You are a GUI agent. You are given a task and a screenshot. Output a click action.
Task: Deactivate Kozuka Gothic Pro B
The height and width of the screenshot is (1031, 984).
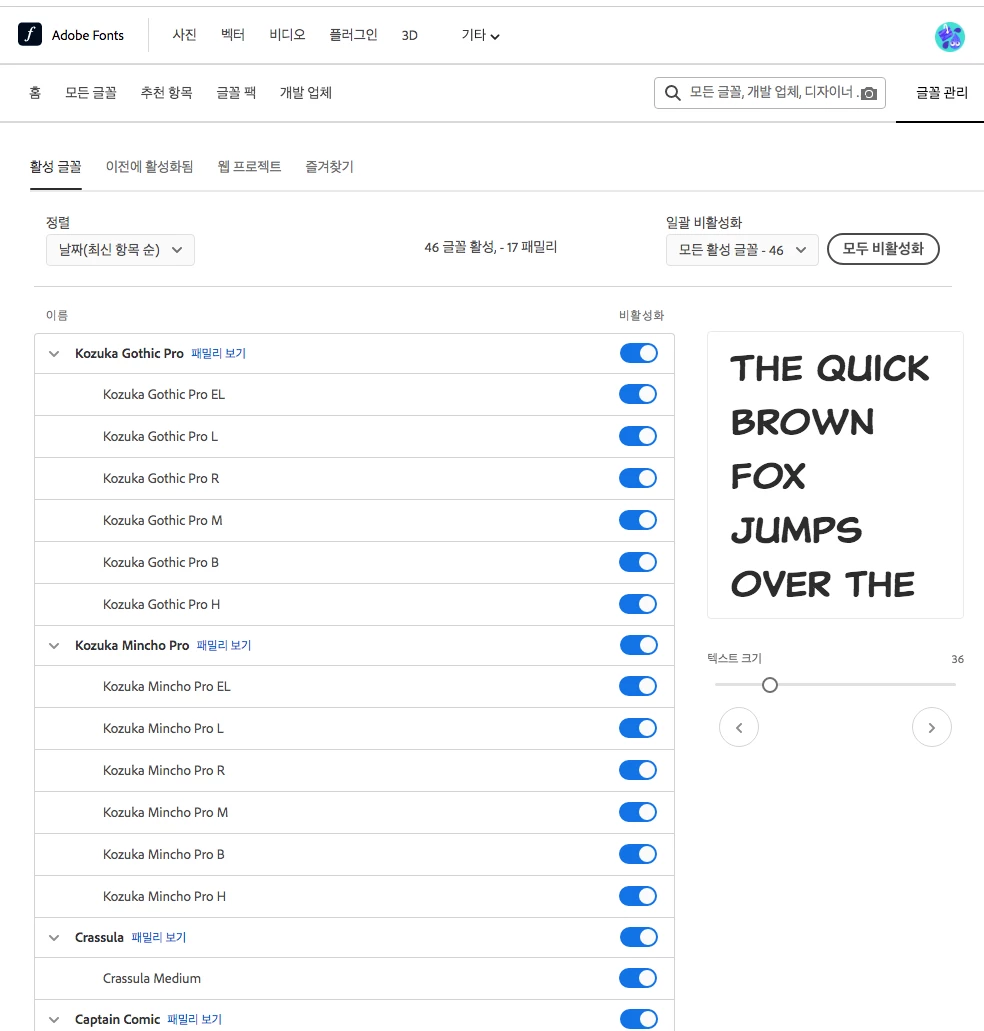[638, 562]
